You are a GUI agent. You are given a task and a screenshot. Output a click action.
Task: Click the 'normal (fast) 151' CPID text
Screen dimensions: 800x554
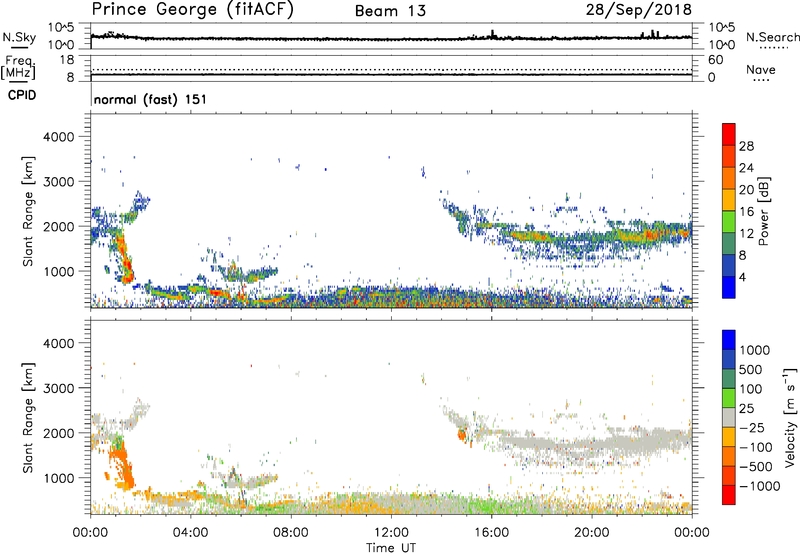tap(151, 99)
